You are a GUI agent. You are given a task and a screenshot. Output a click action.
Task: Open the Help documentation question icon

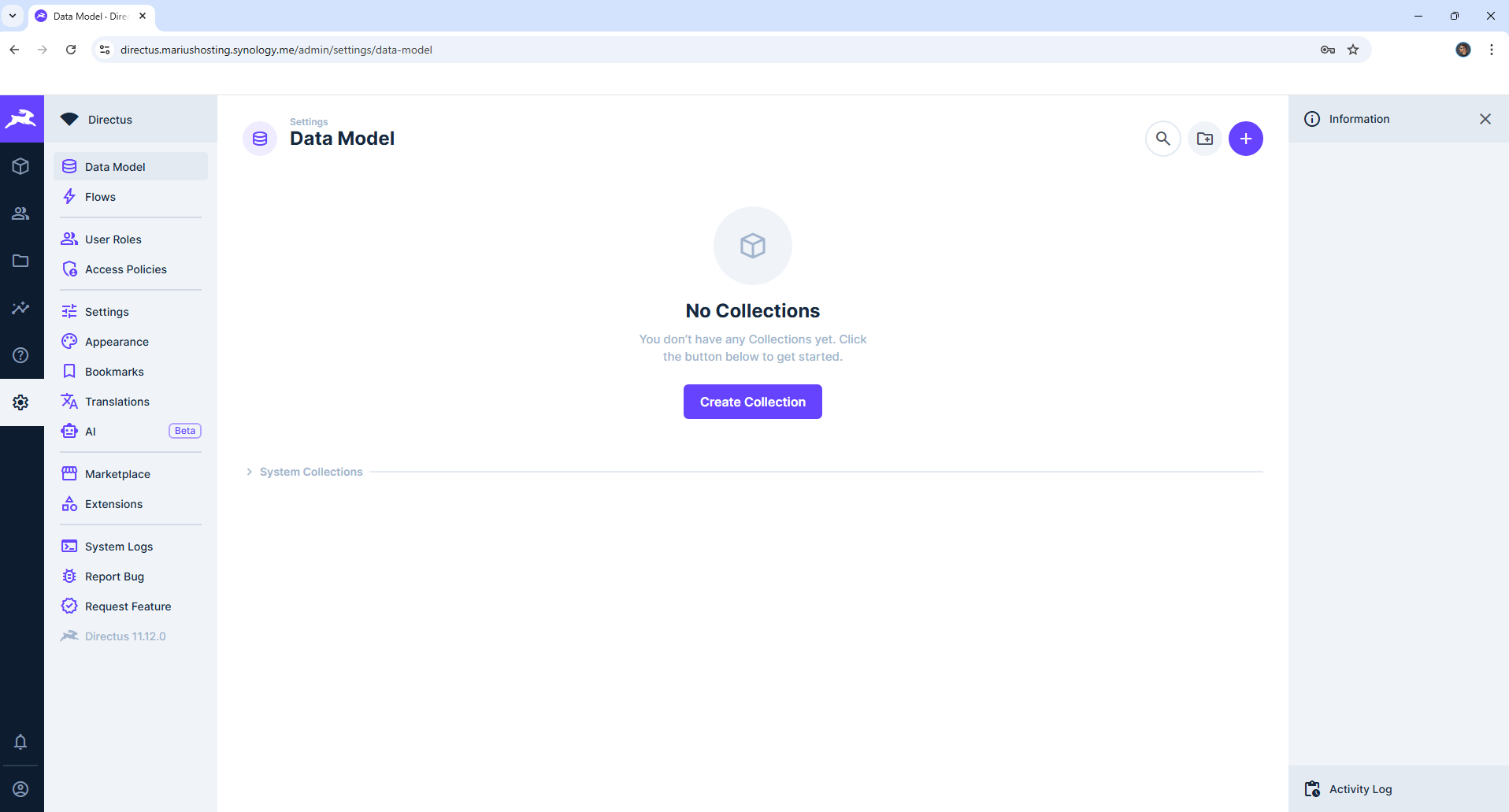(21, 355)
